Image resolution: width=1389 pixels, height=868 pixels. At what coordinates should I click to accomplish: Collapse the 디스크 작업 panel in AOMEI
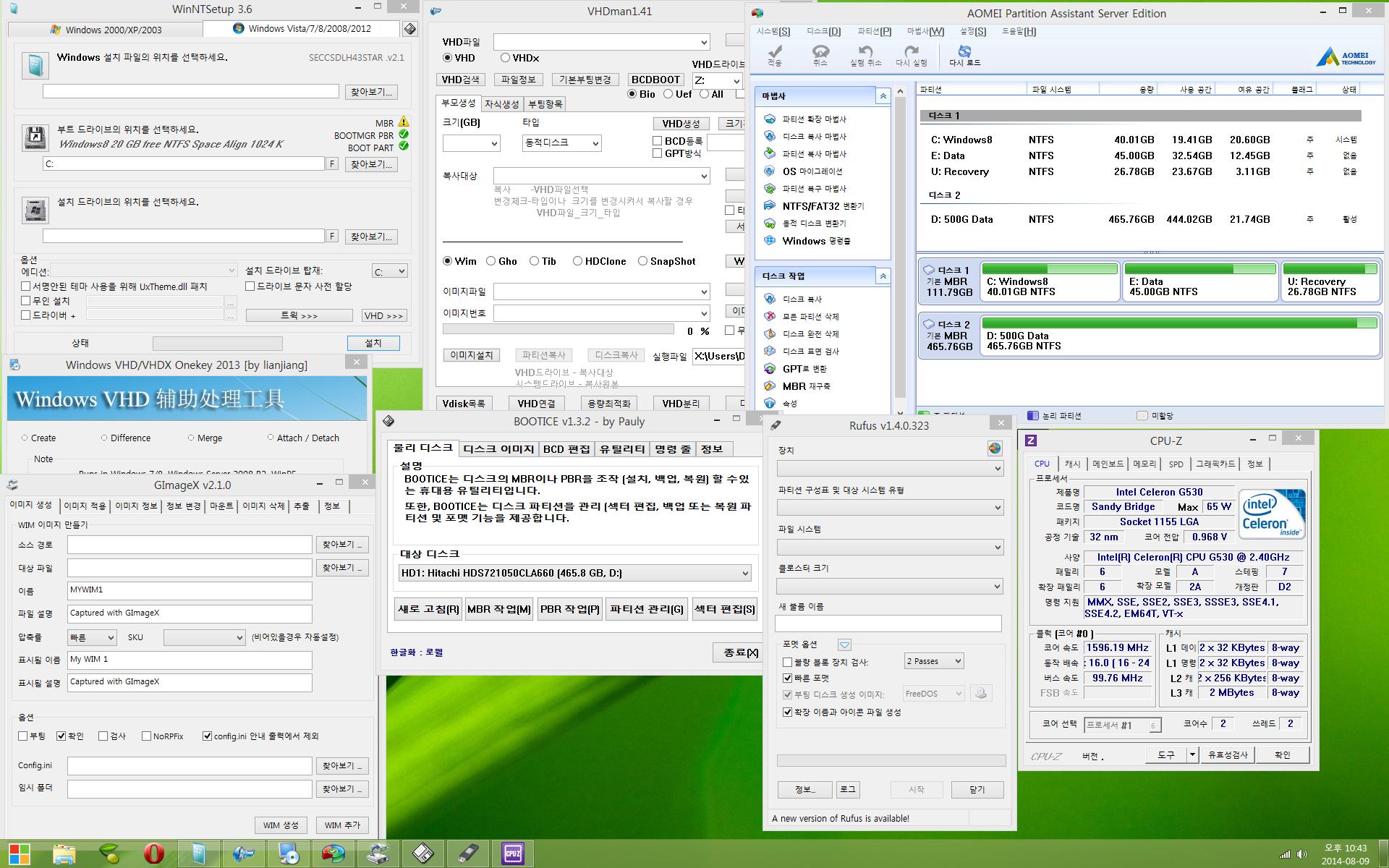[883, 276]
